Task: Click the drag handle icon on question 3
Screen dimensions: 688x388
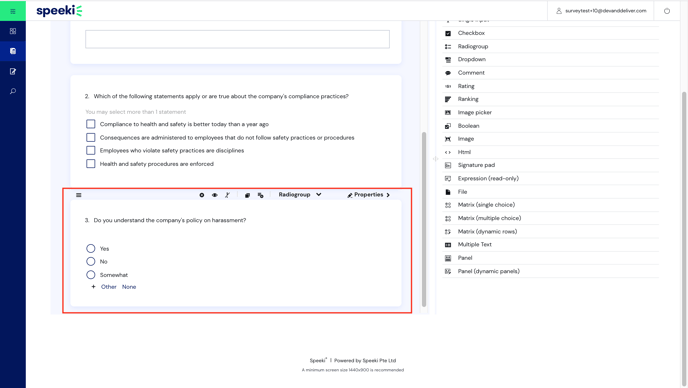Action: [x=79, y=195]
